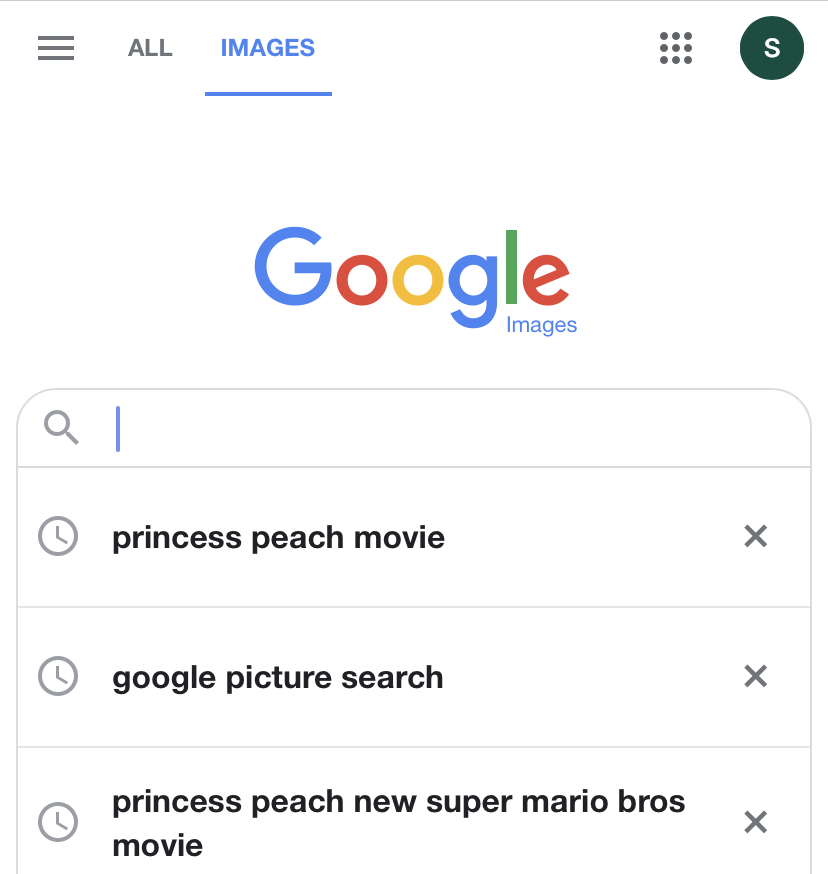Click clock icon beside 'new super mario bros' suggestion
The width and height of the screenshot is (828, 874).
coord(58,822)
